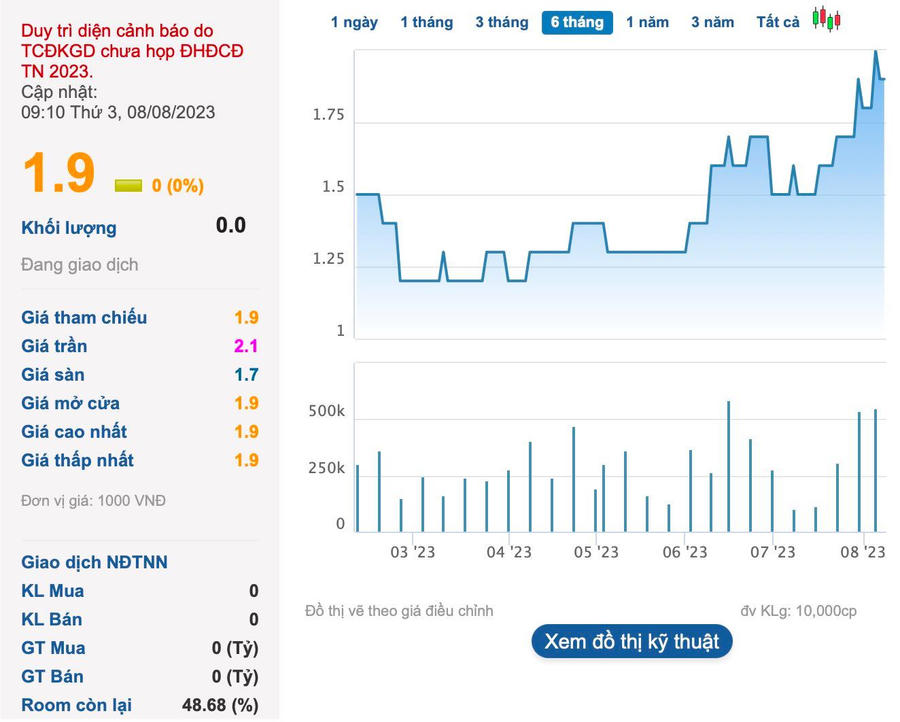The image size is (900, 722).
Task: Click the price line peak near 08 '23
Action: [x=876, y=52]
